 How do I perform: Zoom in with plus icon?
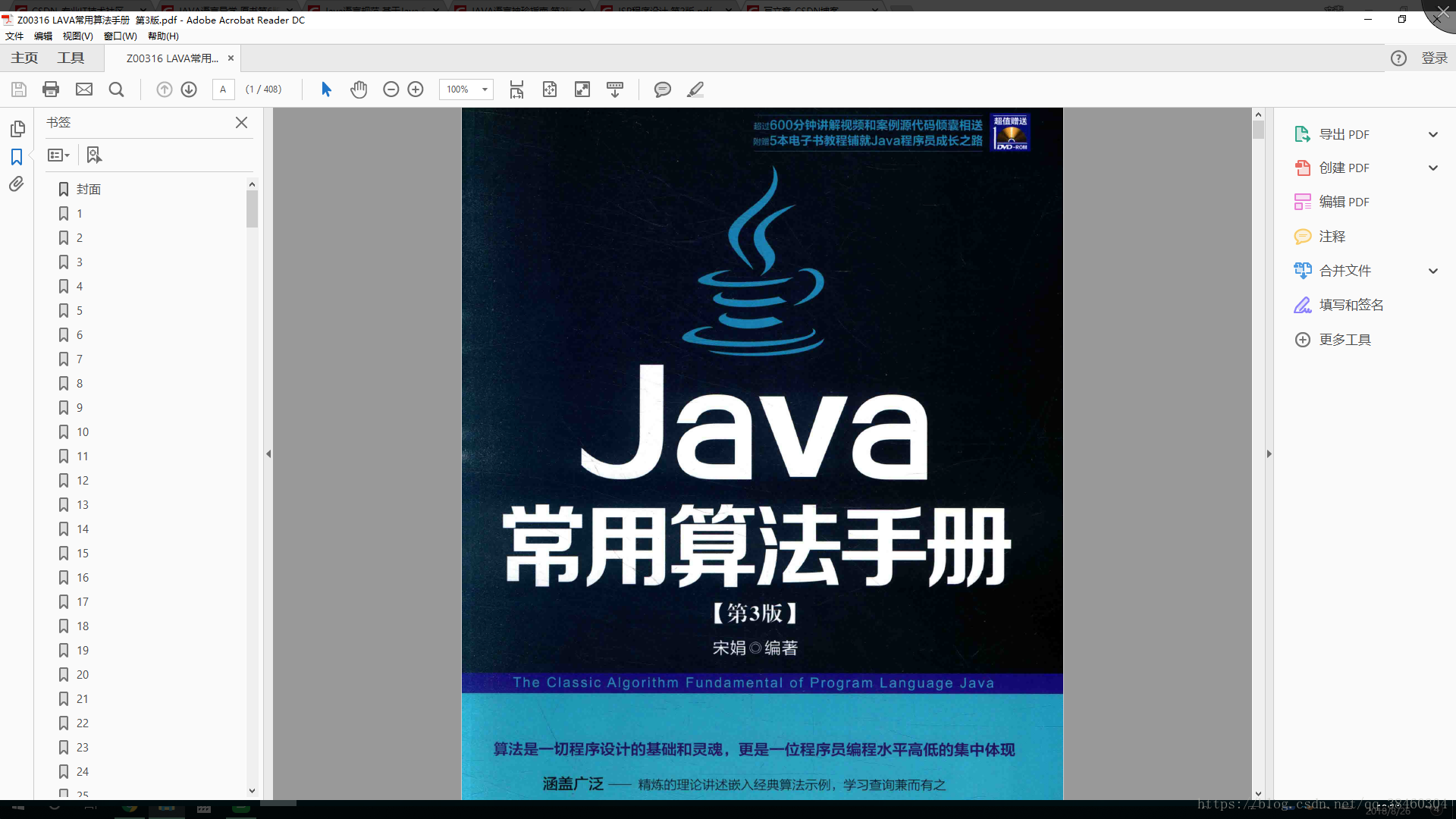pyautogui.click(x=416, y=89)
